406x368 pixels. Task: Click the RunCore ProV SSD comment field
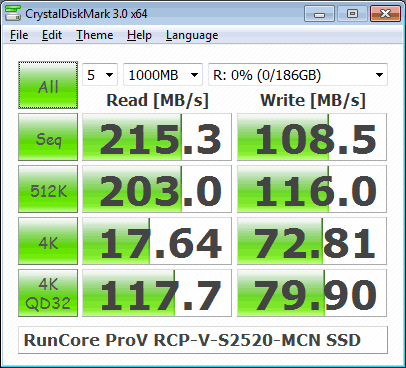click(x=203, y=340)
